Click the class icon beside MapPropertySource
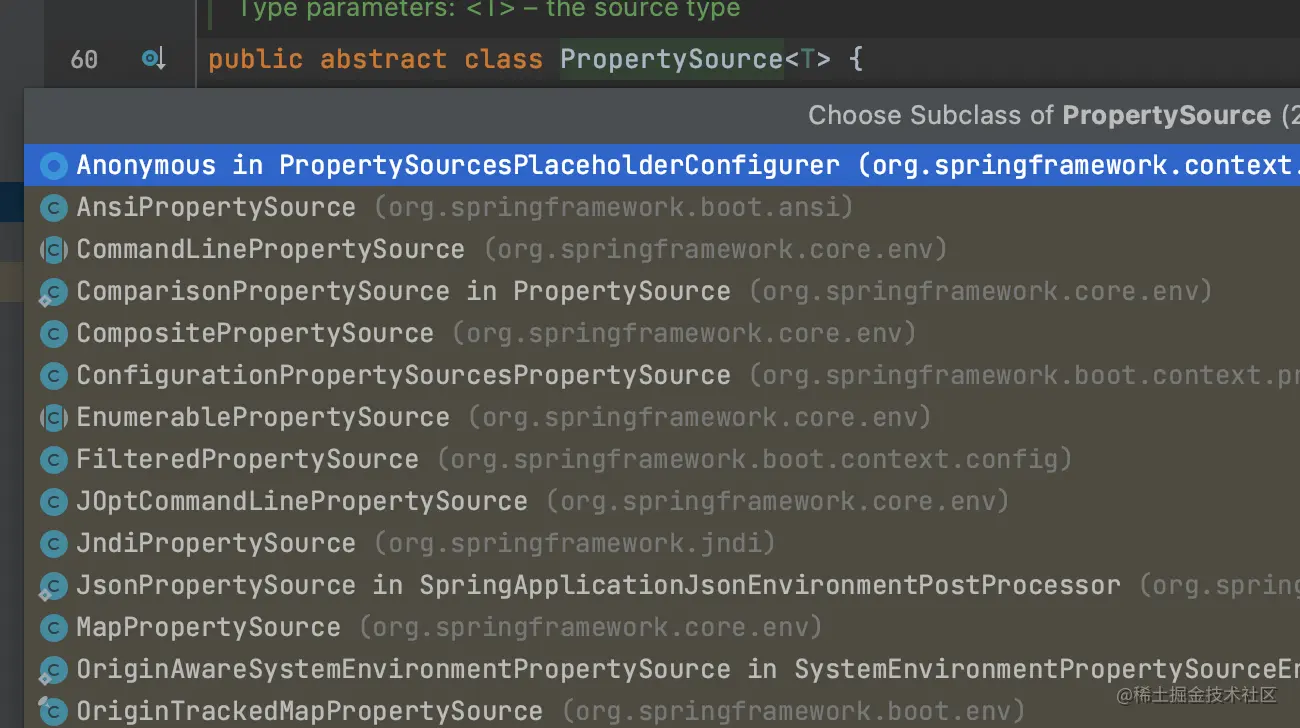The height and width of the screenshot is (728, 1300). pos(53,627)
